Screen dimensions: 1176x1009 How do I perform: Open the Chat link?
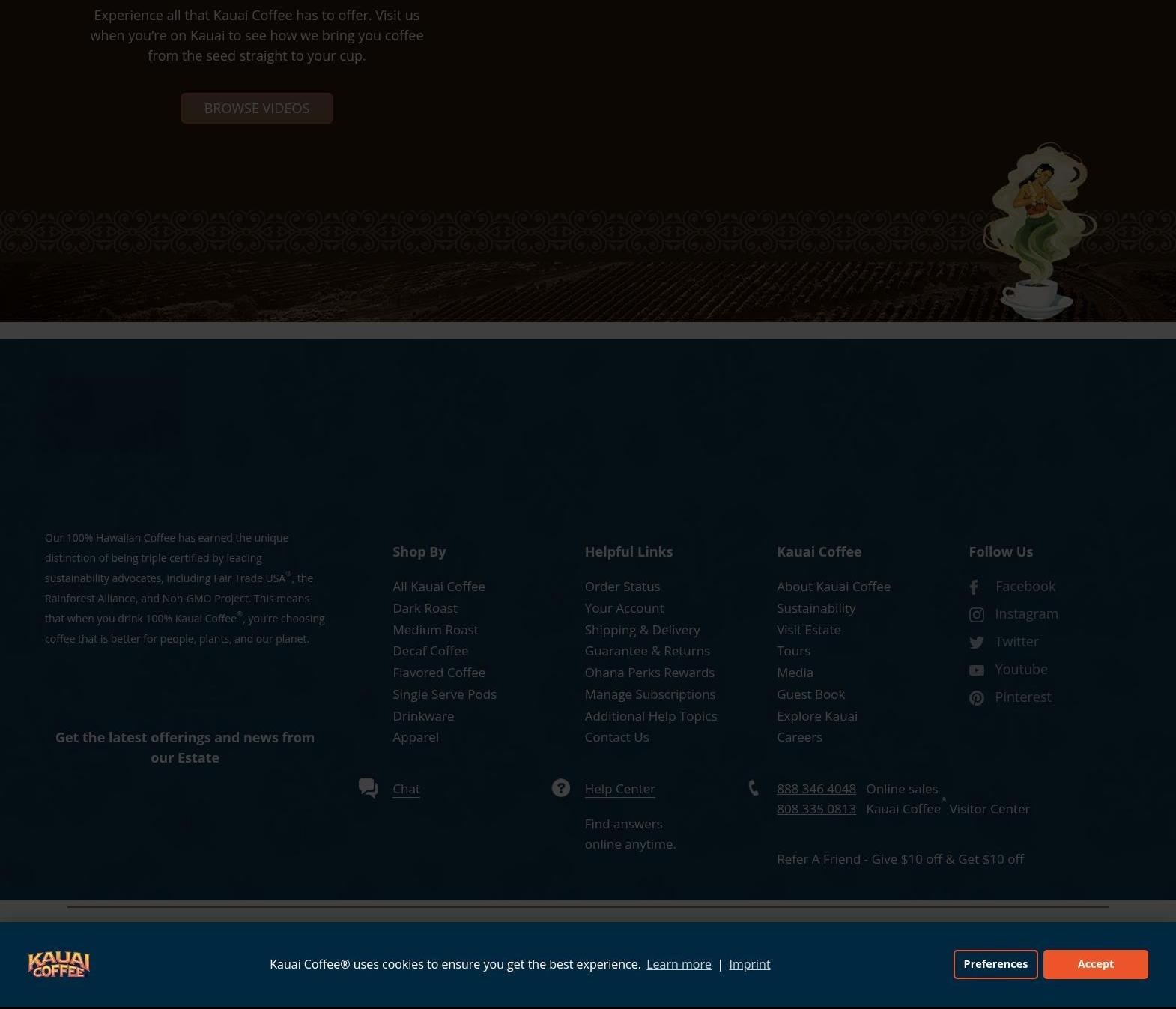406,789
